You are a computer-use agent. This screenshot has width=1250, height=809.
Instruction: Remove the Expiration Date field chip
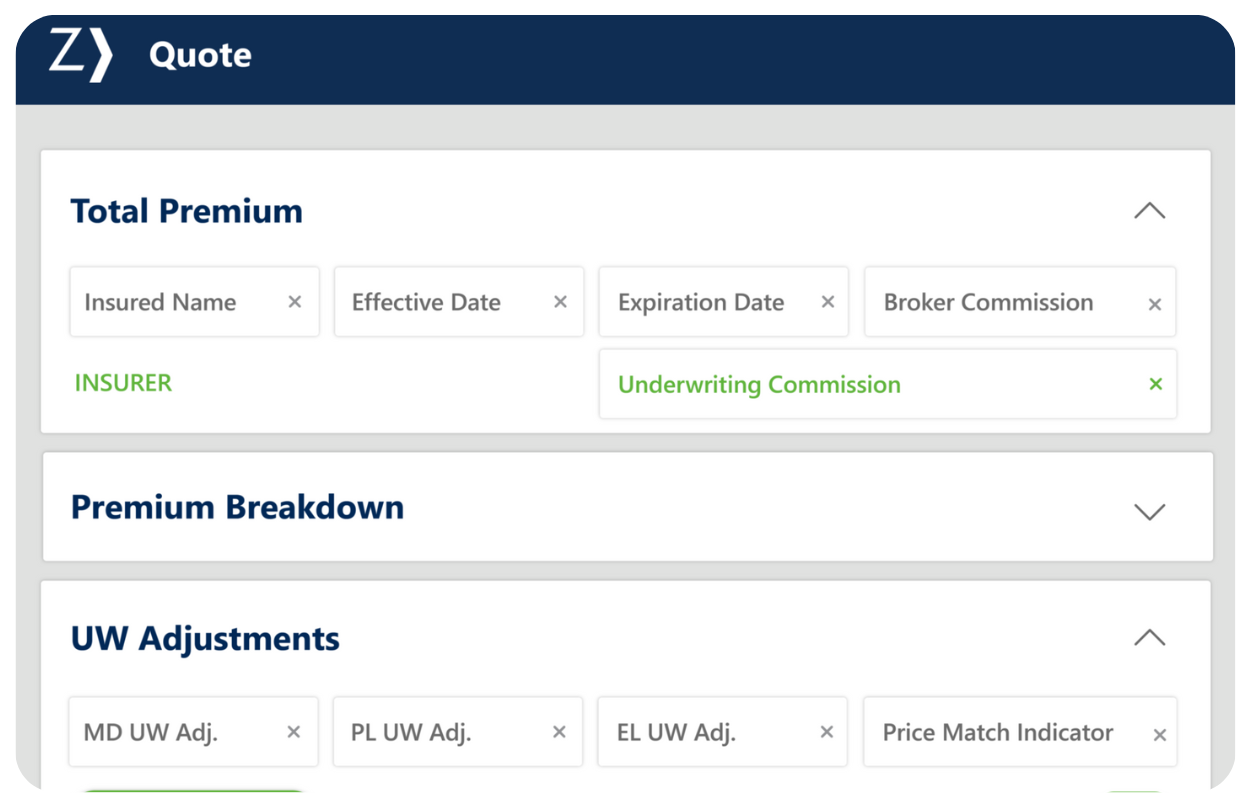click(828, 302)
